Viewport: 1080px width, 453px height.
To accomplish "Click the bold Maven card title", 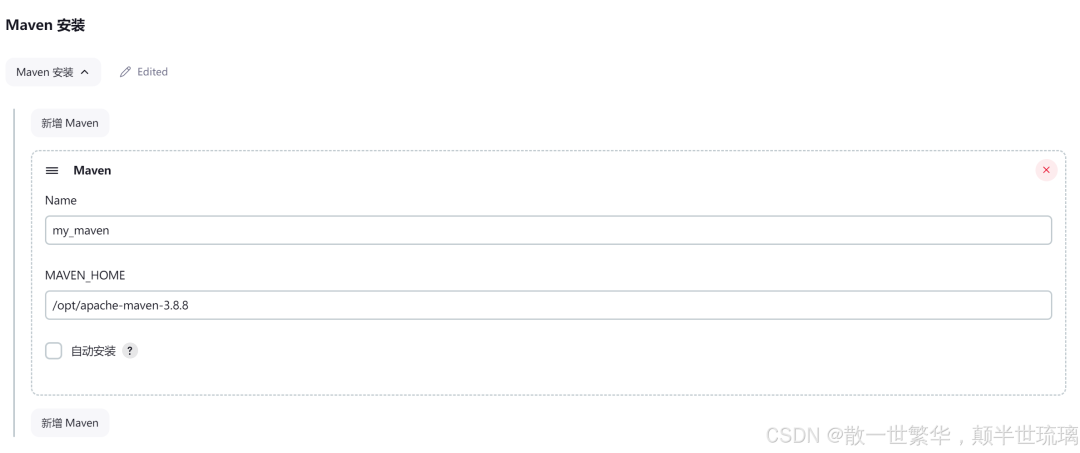I will coord(92,170).
